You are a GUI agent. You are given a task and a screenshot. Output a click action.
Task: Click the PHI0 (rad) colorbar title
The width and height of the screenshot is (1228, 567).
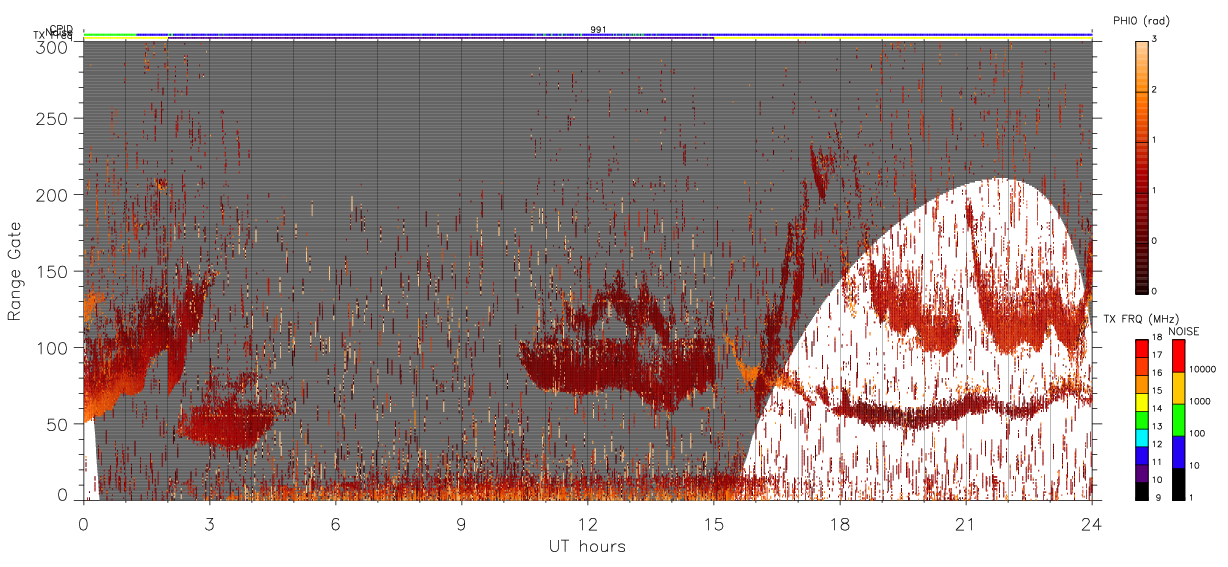pyautogui.click(x=1141, y=21)
